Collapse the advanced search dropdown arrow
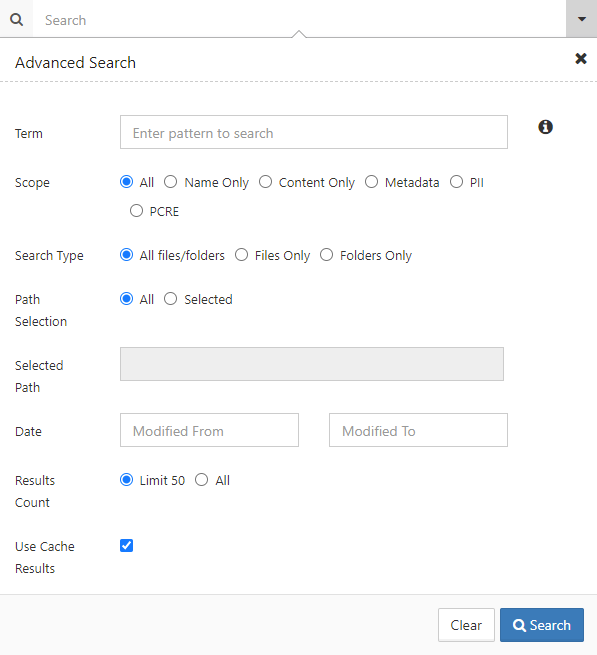 click(x=582, y=19)
